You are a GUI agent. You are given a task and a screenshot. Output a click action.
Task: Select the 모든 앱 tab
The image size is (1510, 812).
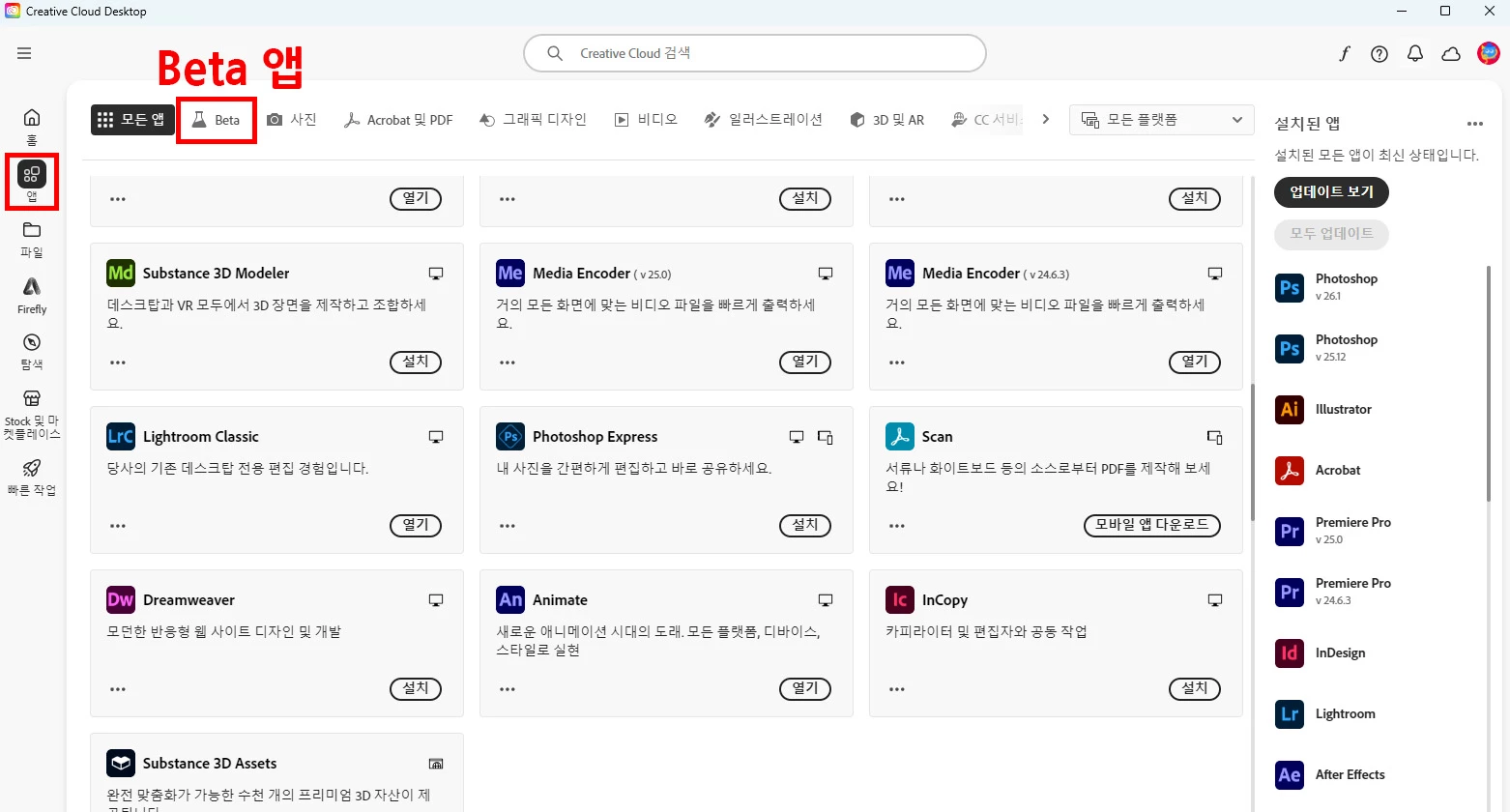tap(132, 120)
